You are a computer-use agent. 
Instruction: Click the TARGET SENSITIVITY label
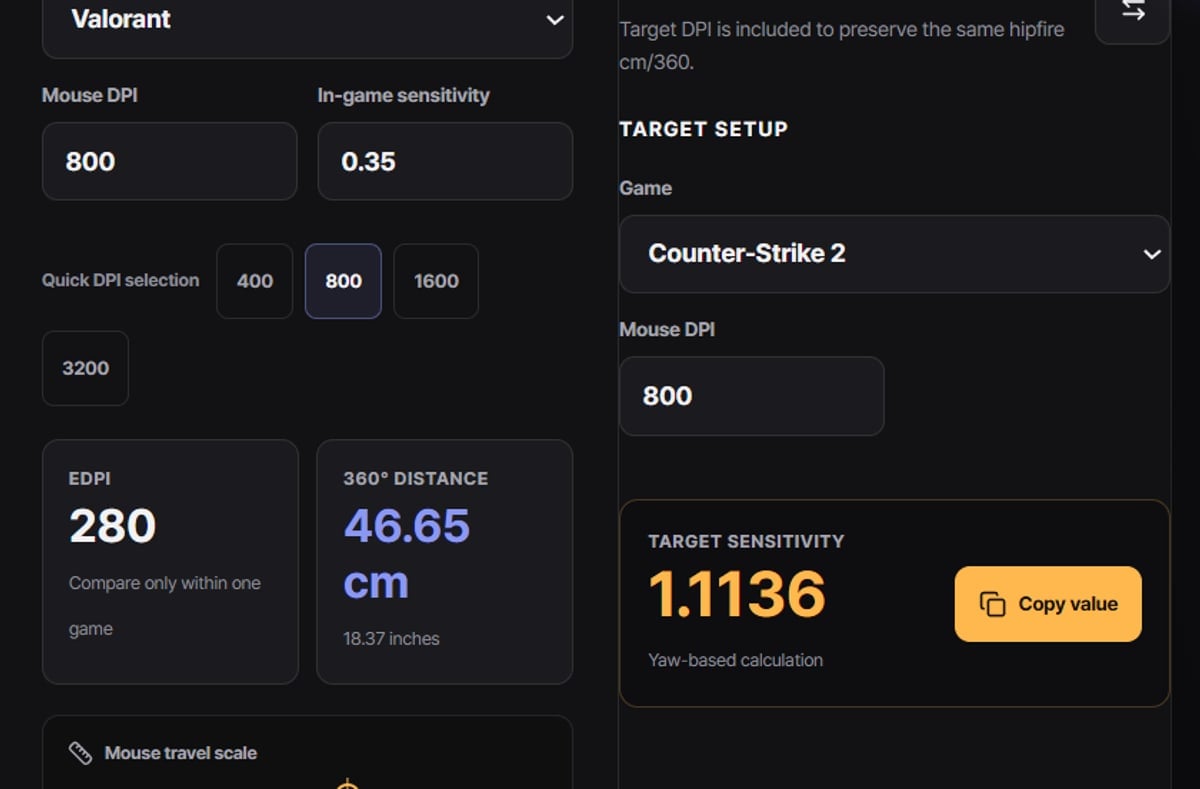point(746,541)
